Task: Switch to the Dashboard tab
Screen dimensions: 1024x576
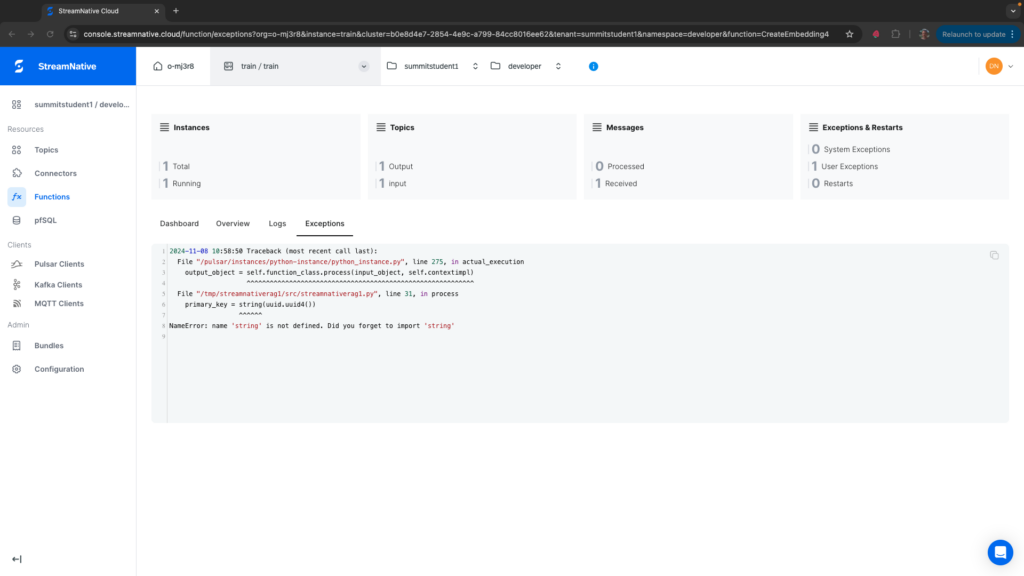Action: [x=179, y=223]
